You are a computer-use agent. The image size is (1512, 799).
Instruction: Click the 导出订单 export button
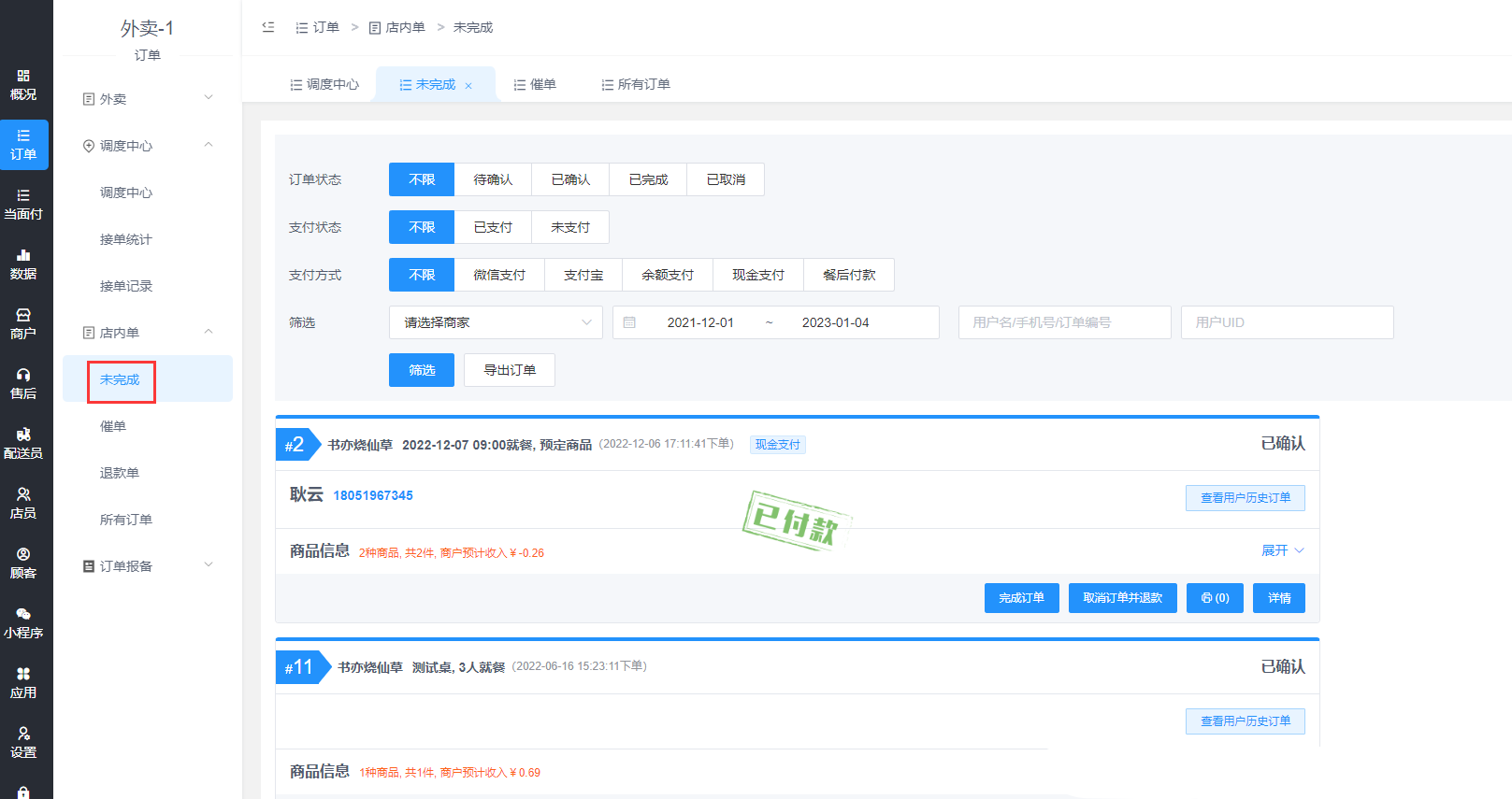[x=510, y=370]
